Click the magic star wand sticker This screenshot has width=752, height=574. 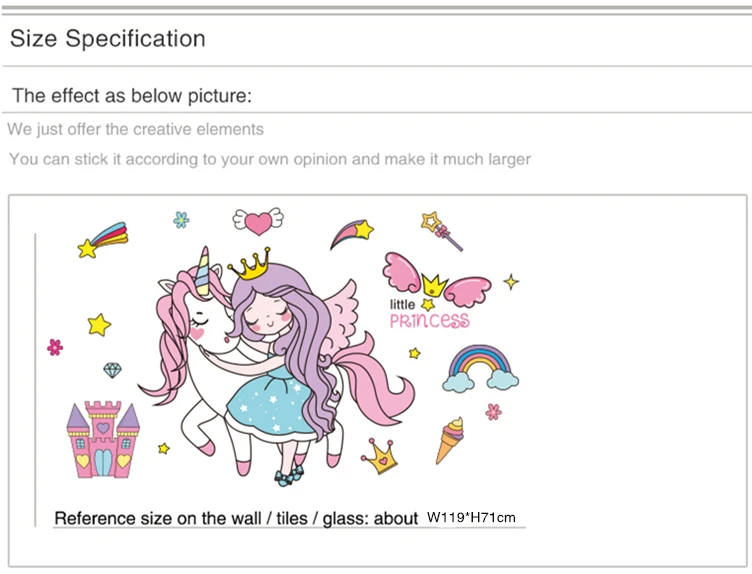[x=442, y=229]
